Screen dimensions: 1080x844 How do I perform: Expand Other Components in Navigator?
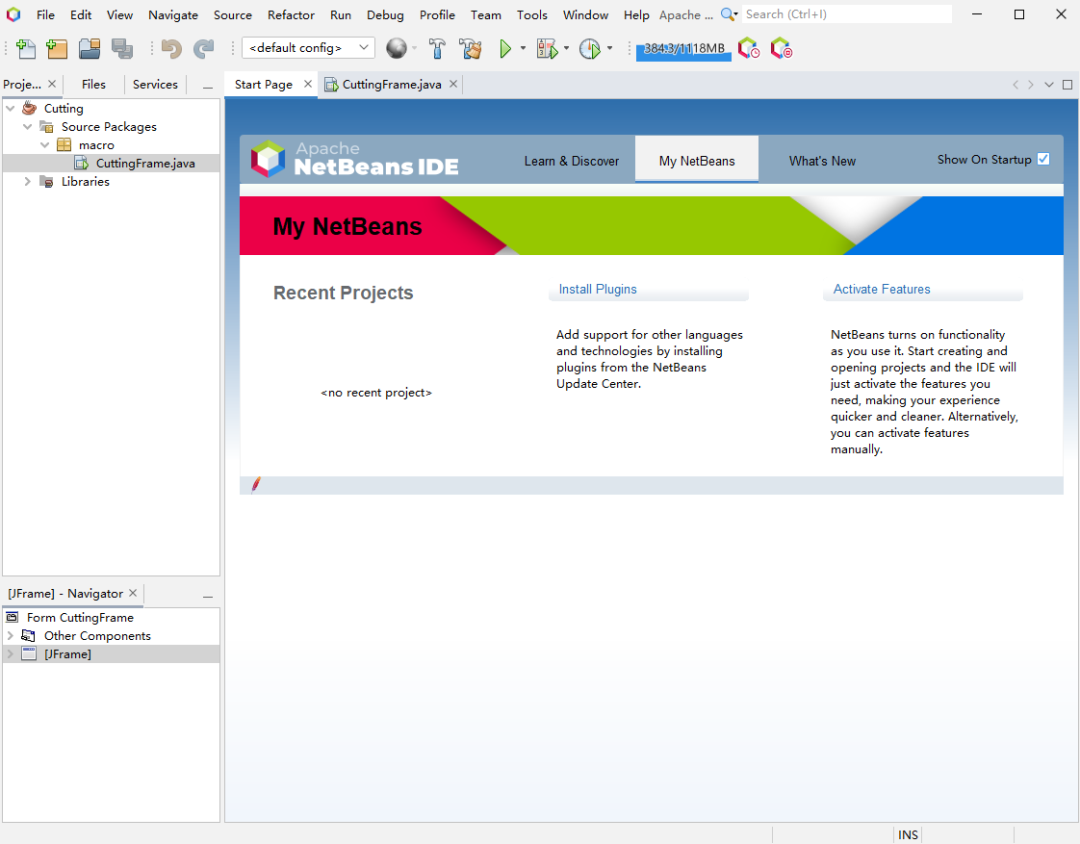click(x=10, y=635)
